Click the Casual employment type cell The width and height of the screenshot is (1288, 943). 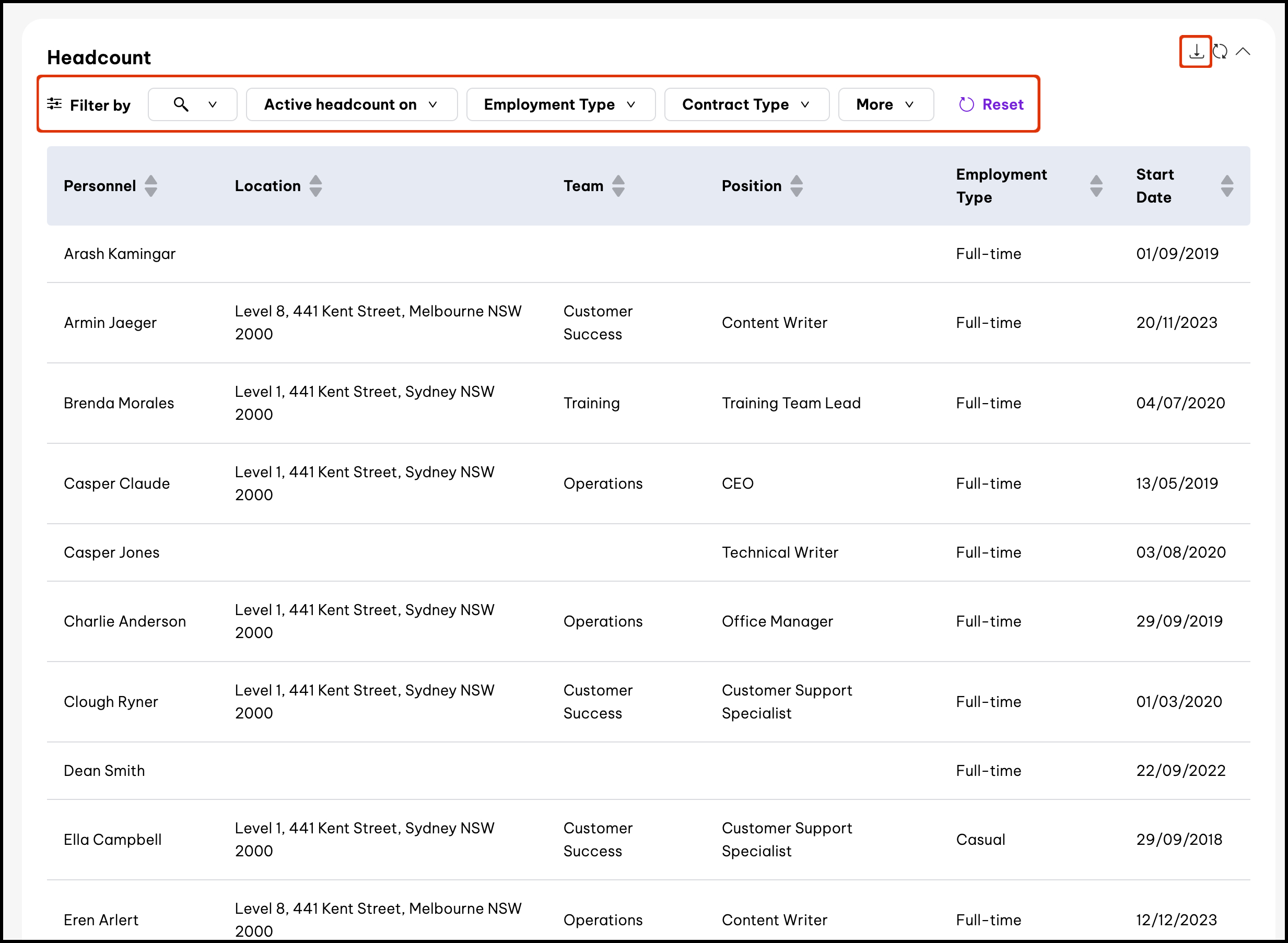pyautogui.click(x=981, y=840)
